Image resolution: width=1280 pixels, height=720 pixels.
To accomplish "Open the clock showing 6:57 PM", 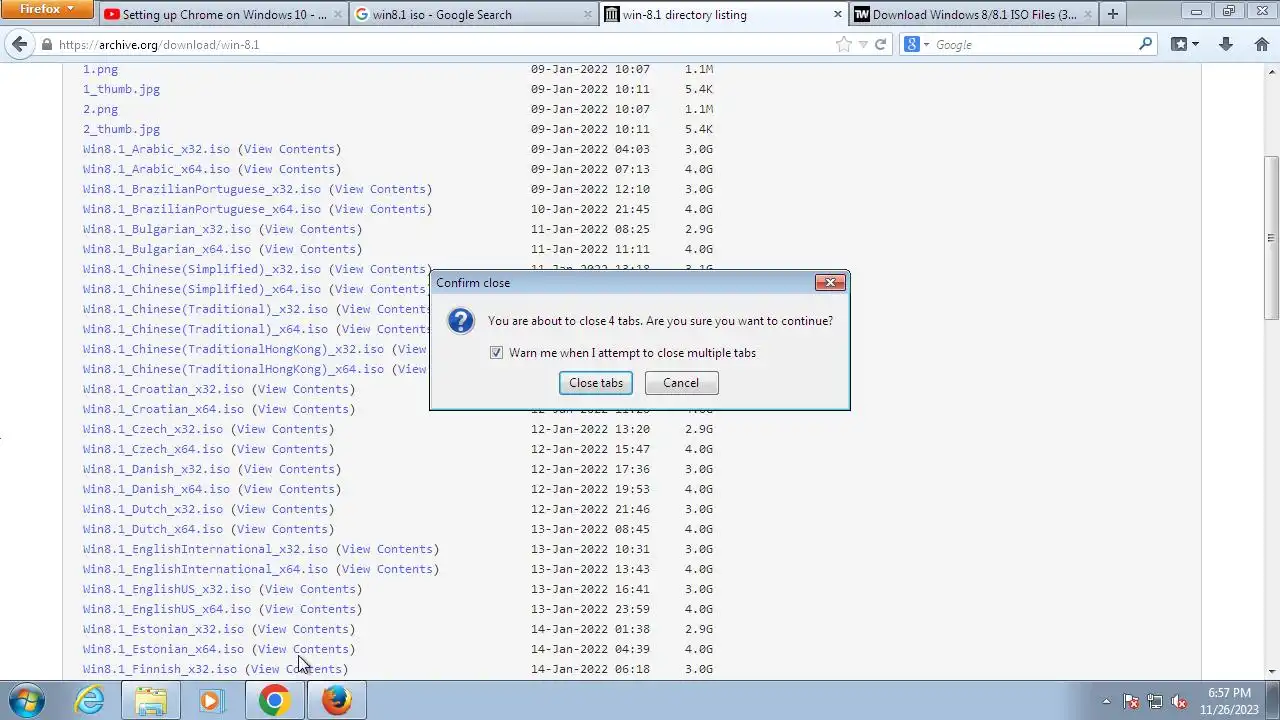I will (x=1229, y=693).
